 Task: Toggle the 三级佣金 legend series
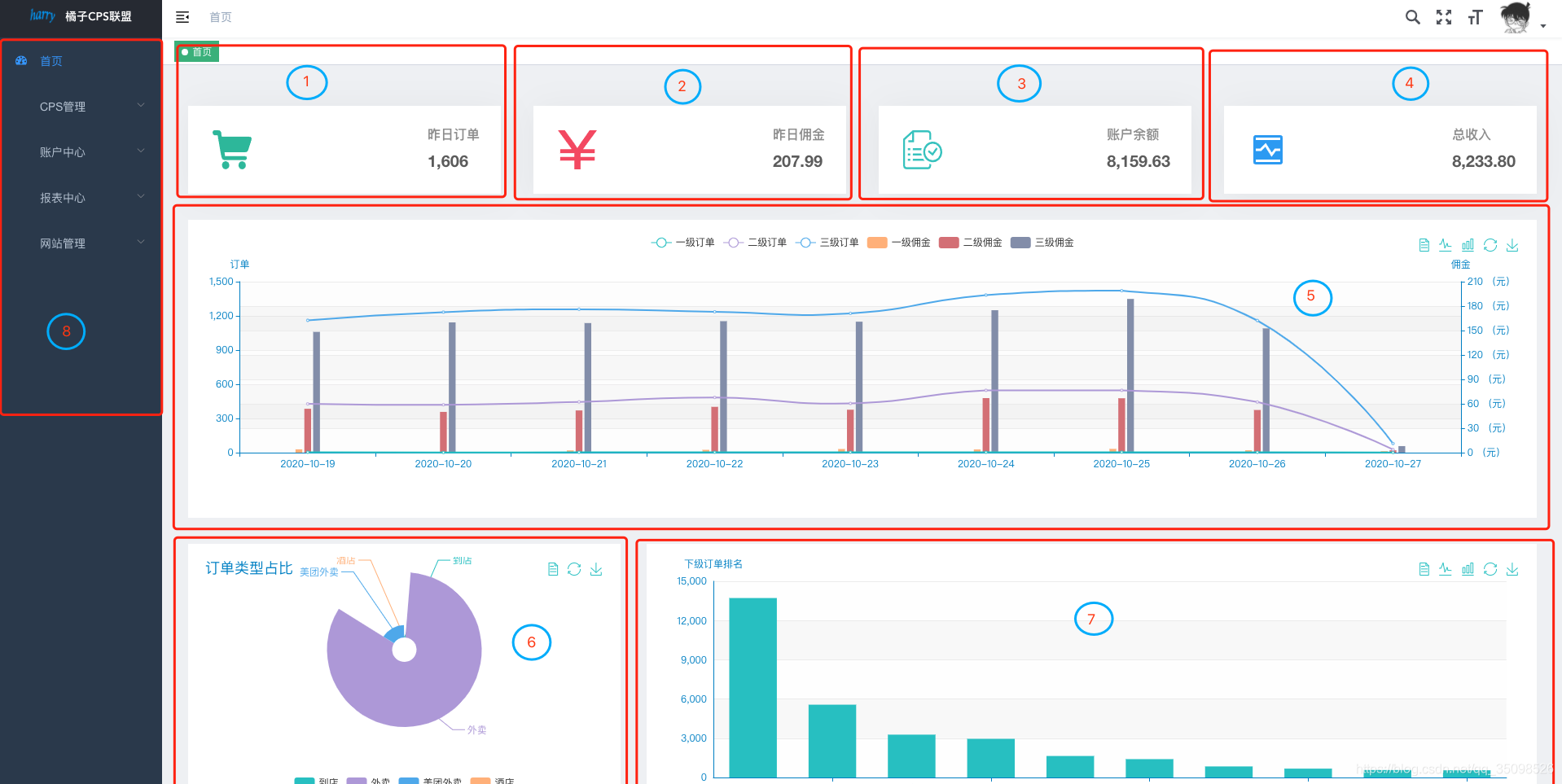coord(1042,243)
